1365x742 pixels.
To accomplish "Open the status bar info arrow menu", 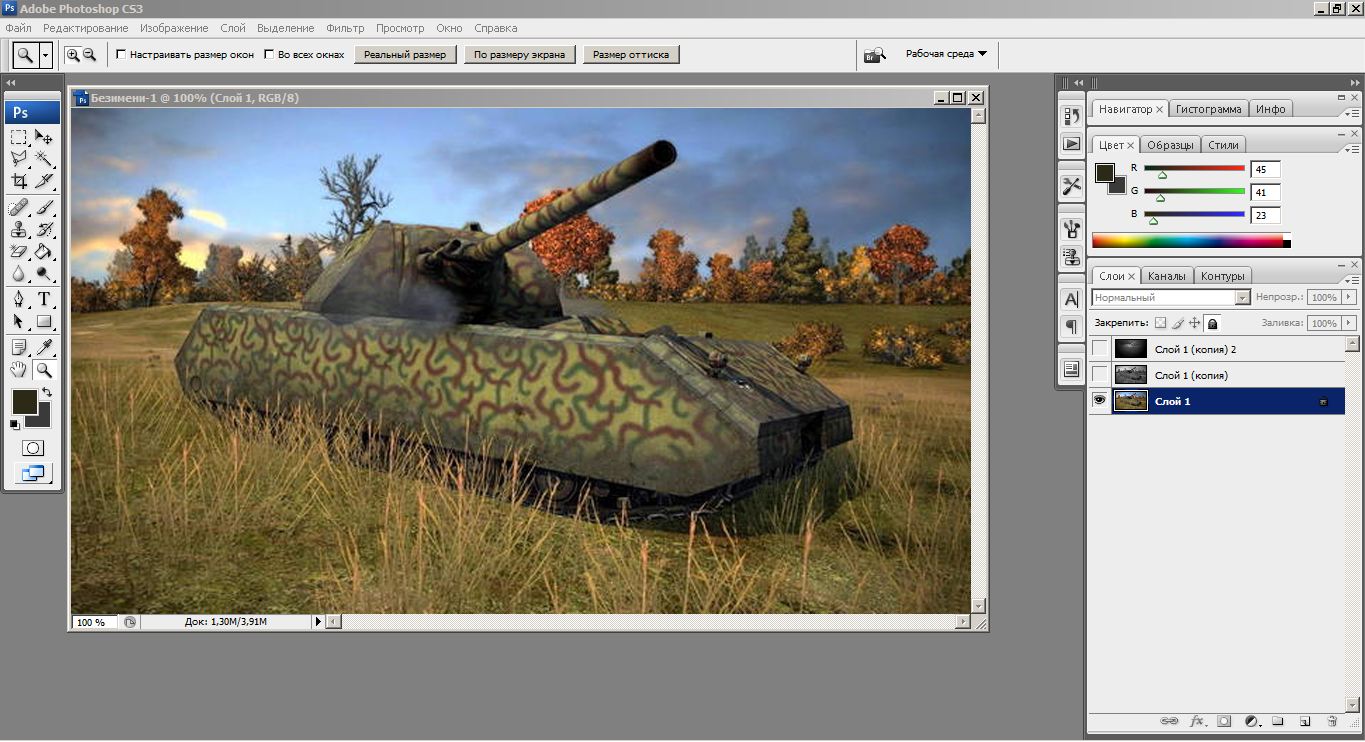I will pyautogui.click(x=319, y=621).
